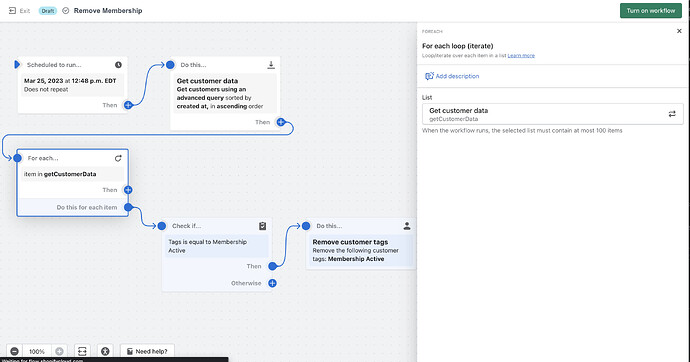Screen dimensions: 690x362
Task: Click the Check if input connector dot
Action: click(x=162, y=226)
